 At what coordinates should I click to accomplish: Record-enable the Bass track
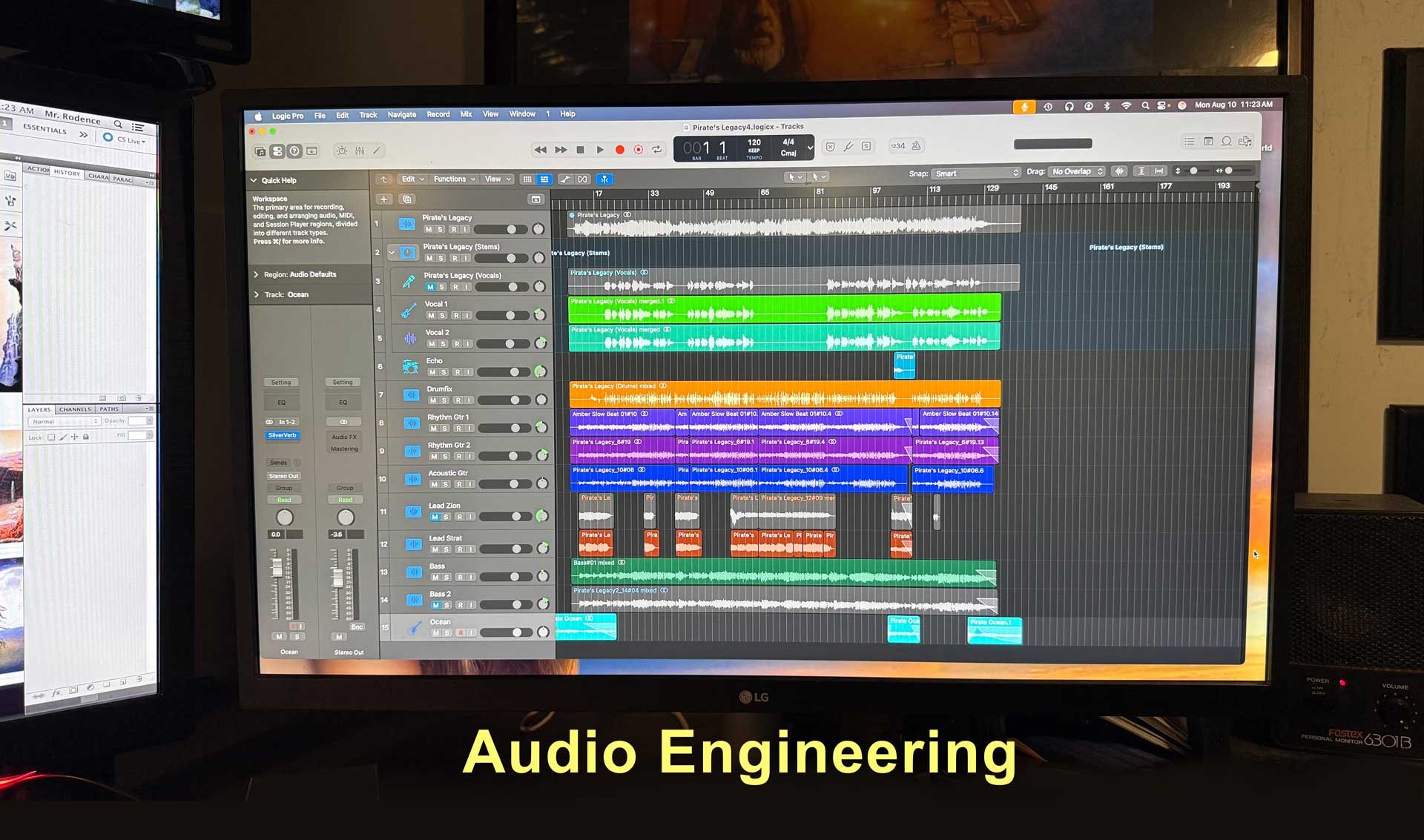[460, 578]
